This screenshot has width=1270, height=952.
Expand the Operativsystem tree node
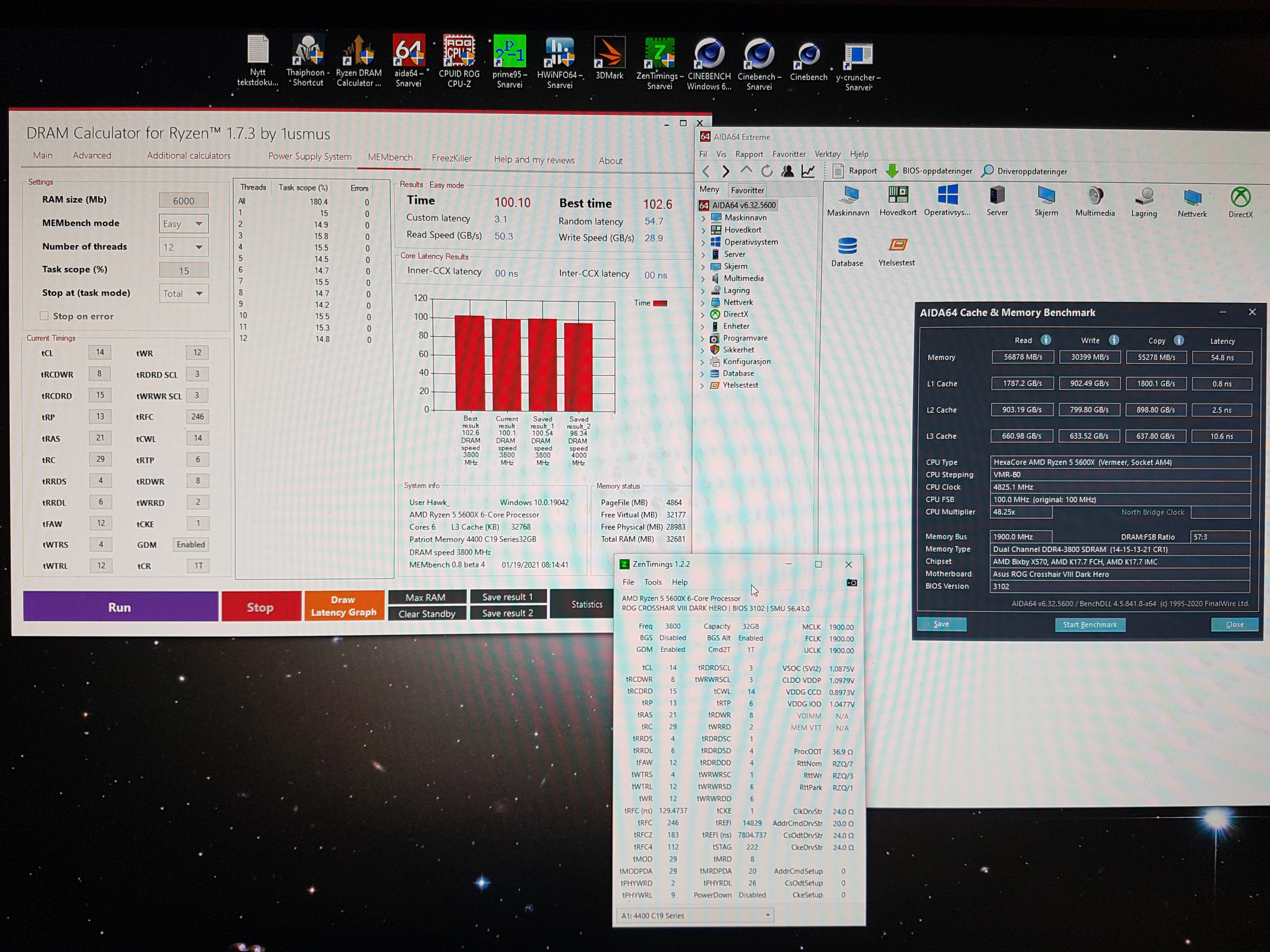[703, 242]
